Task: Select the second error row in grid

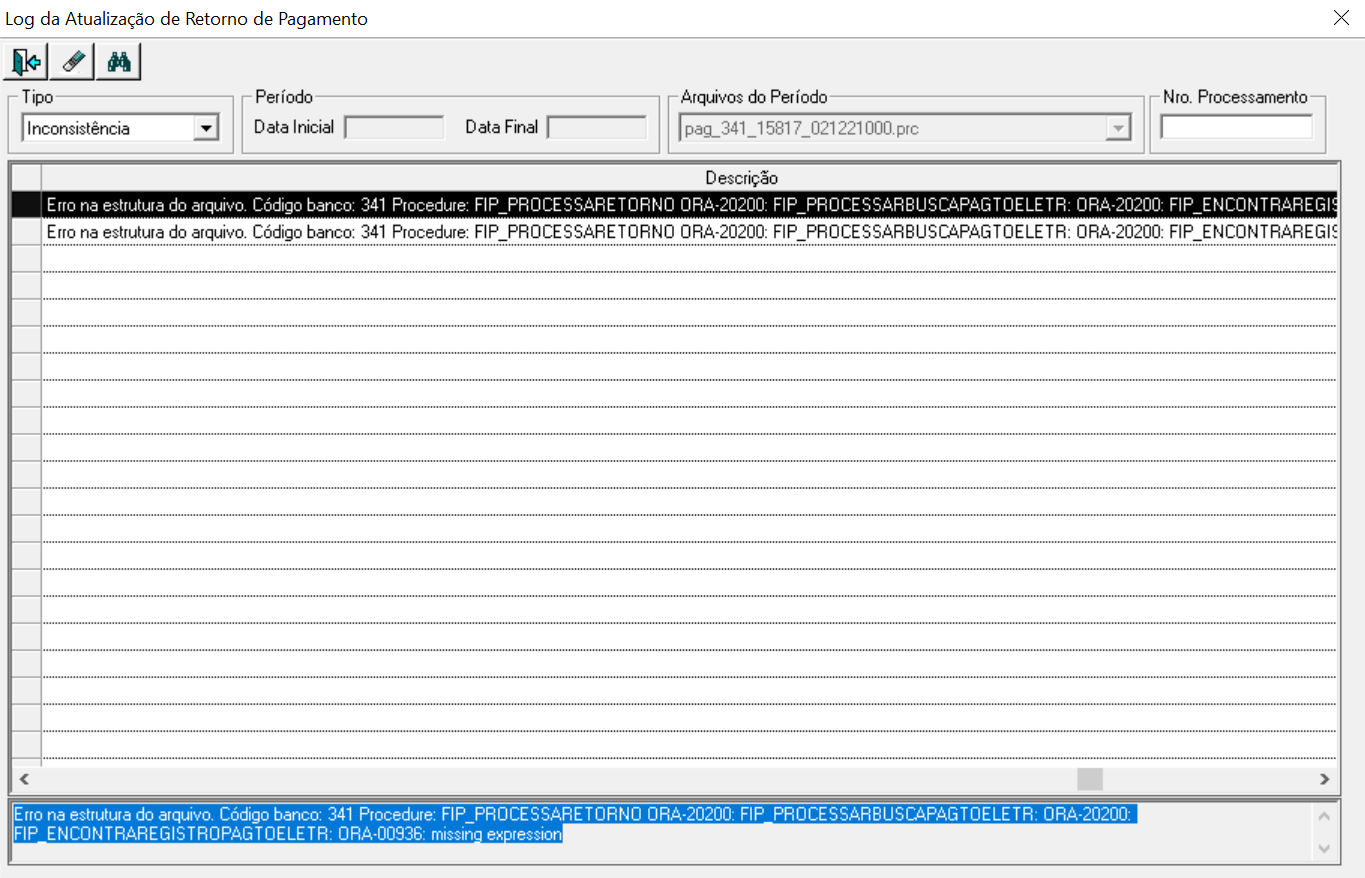Action: point(689,231)
